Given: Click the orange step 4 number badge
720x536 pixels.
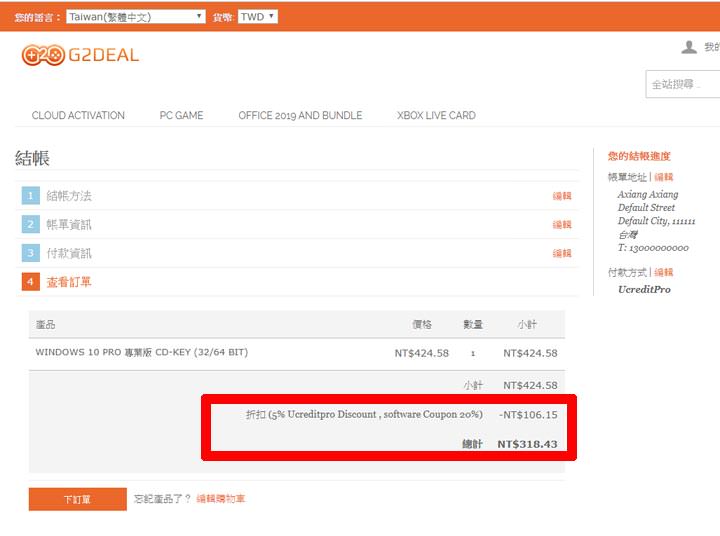Looking at the screenshot, I should 30,282.
